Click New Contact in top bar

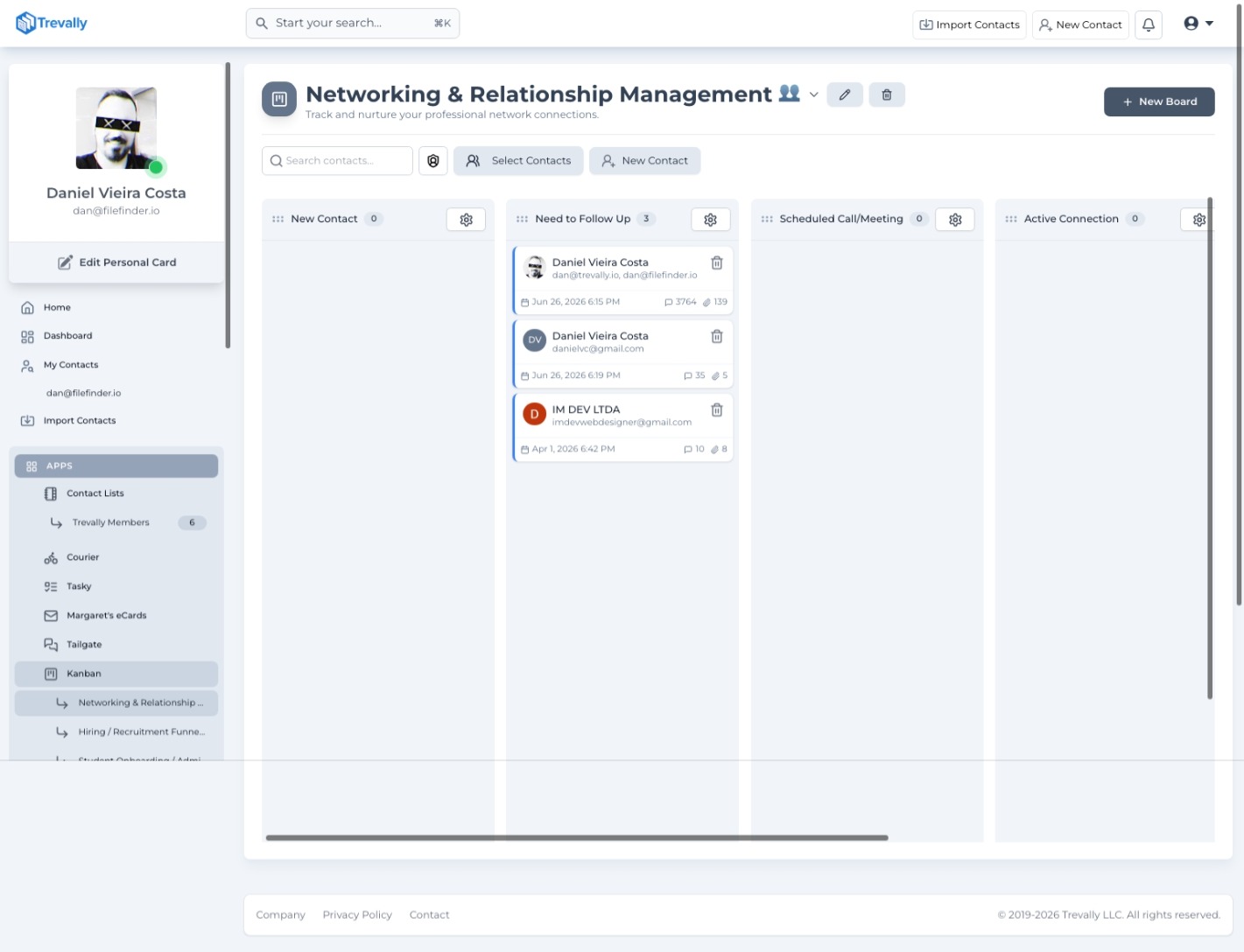1080,24
